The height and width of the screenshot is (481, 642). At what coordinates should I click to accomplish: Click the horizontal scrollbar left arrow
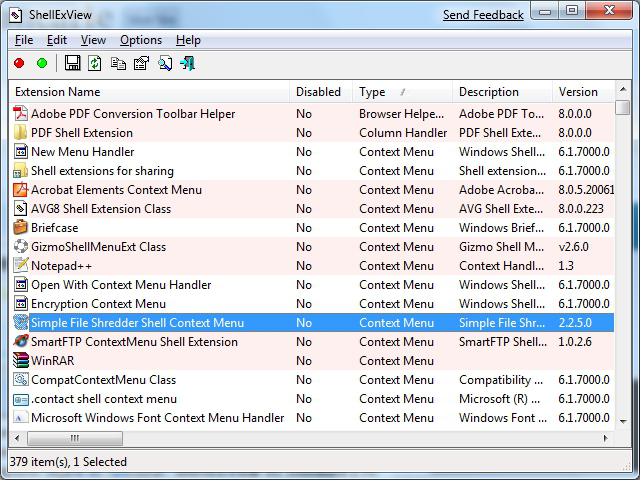[x=17, y=438]
